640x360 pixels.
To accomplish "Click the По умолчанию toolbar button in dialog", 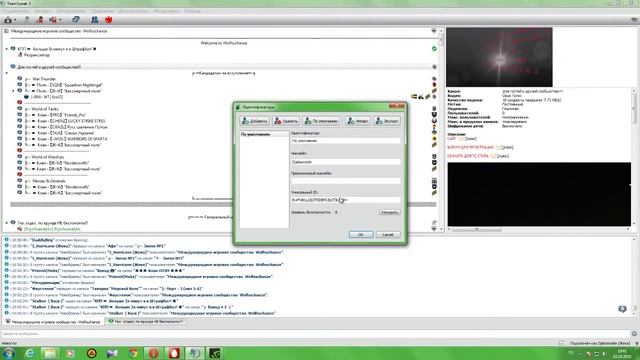I will [321, 121].
